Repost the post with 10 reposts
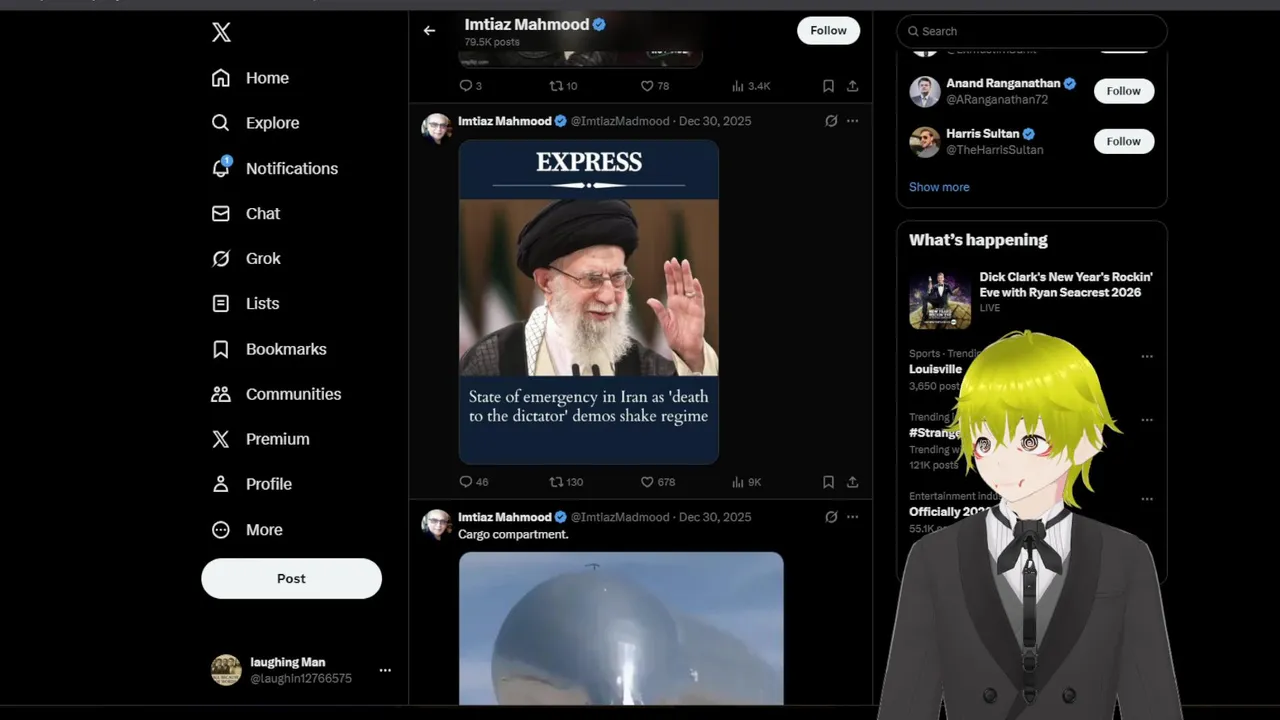 pyautogui.click(x=563, y=86)
